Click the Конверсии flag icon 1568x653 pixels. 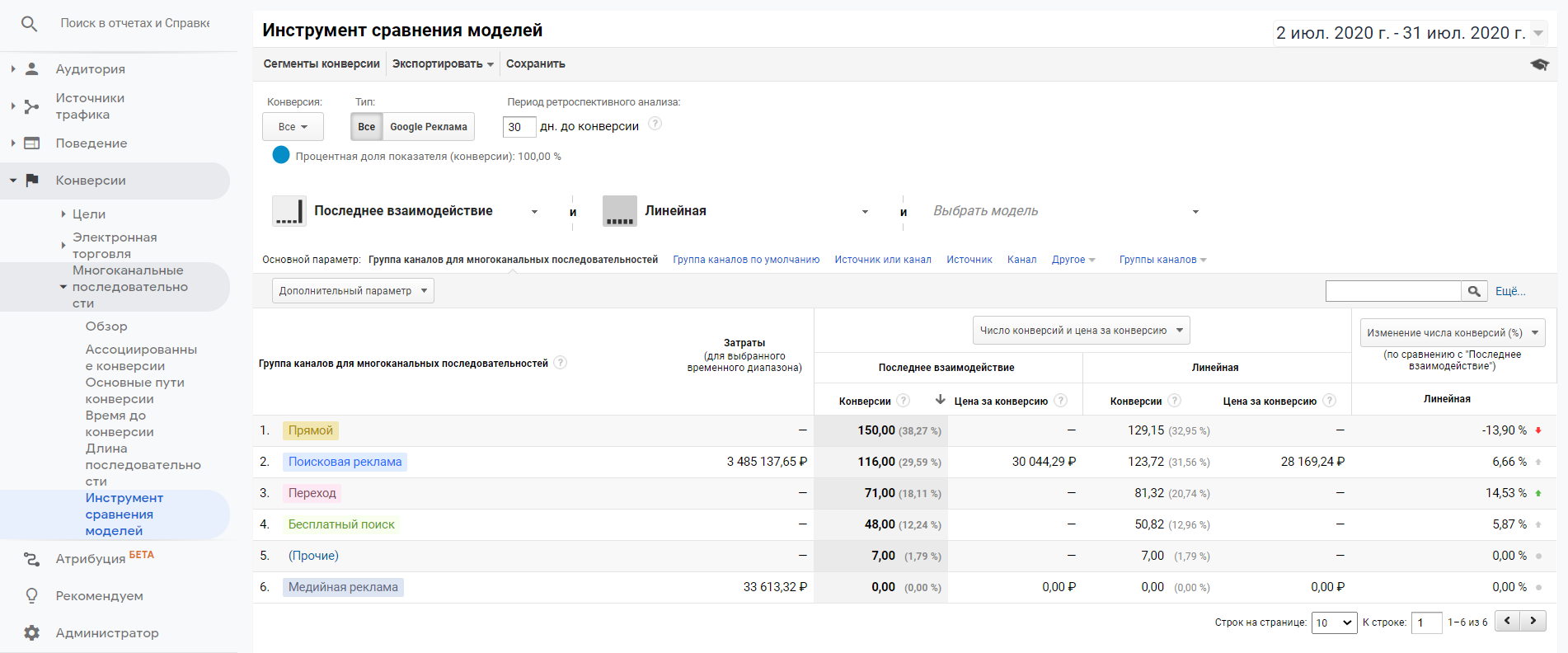[32, 181]
